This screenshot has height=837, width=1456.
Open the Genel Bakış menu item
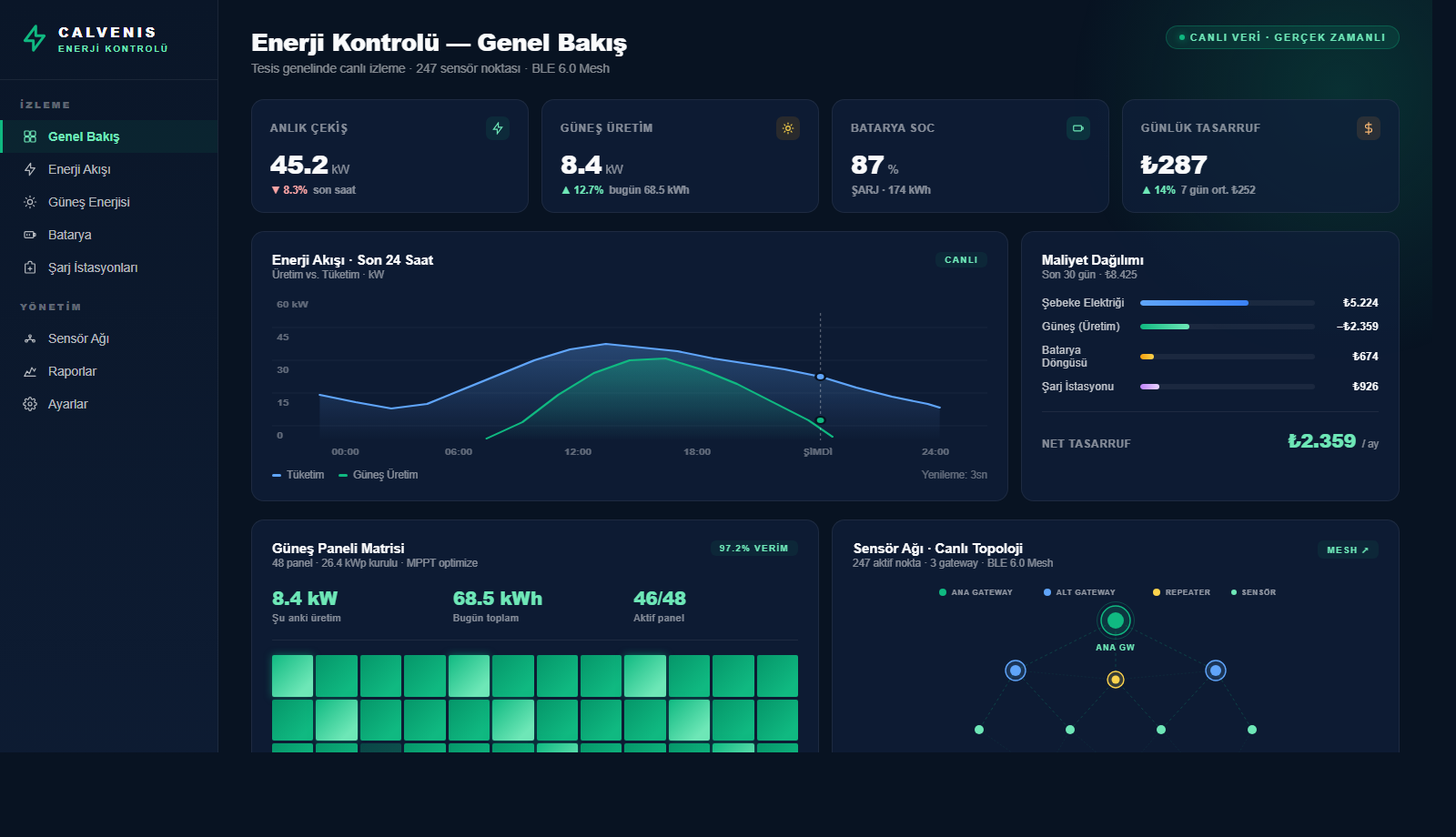coord(84,136)
